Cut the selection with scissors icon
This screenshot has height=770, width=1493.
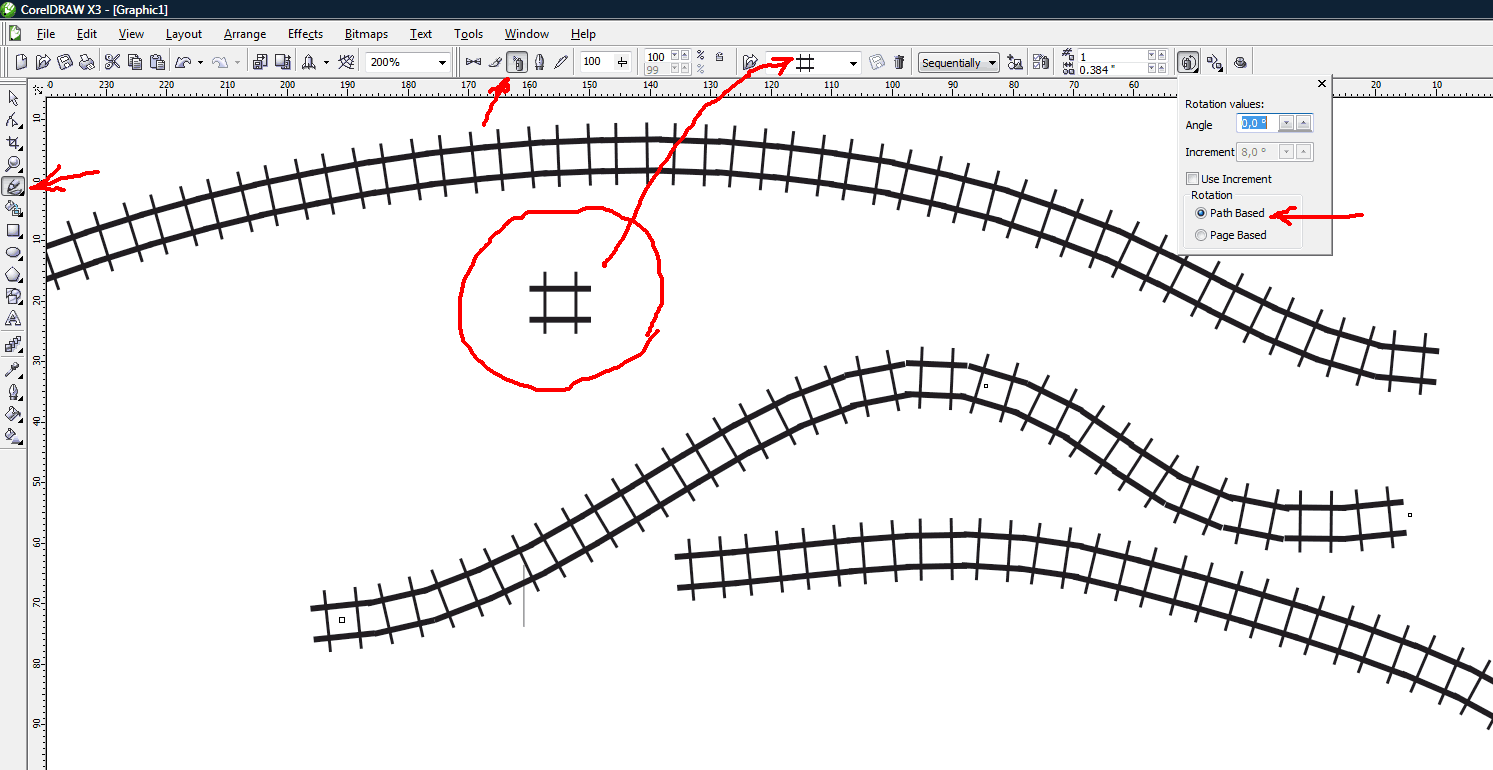113,62
